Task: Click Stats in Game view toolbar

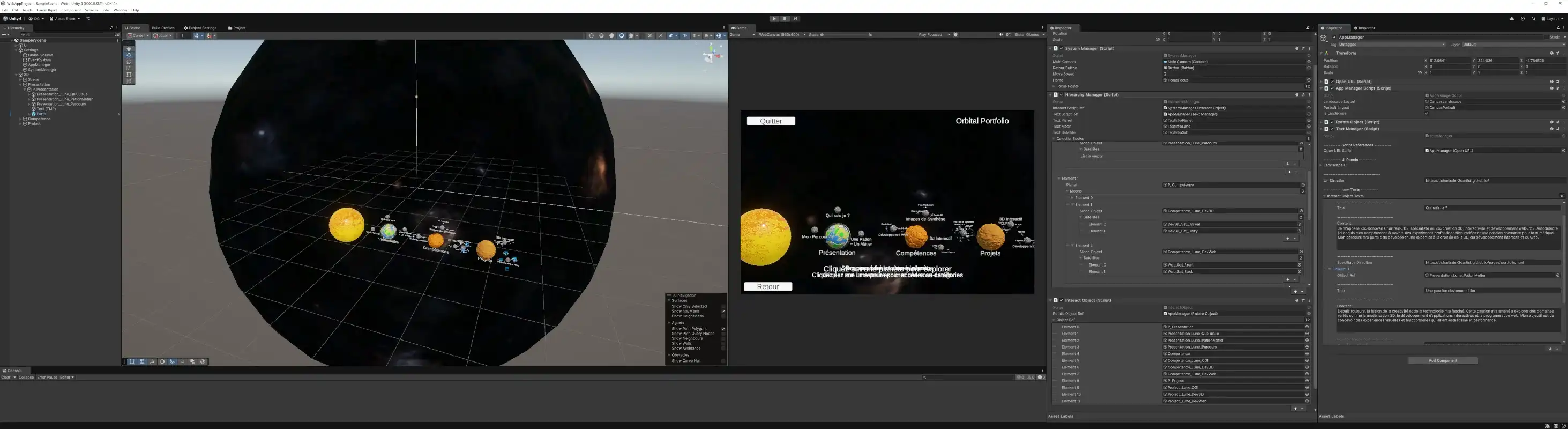Action: coord(1019,35)
